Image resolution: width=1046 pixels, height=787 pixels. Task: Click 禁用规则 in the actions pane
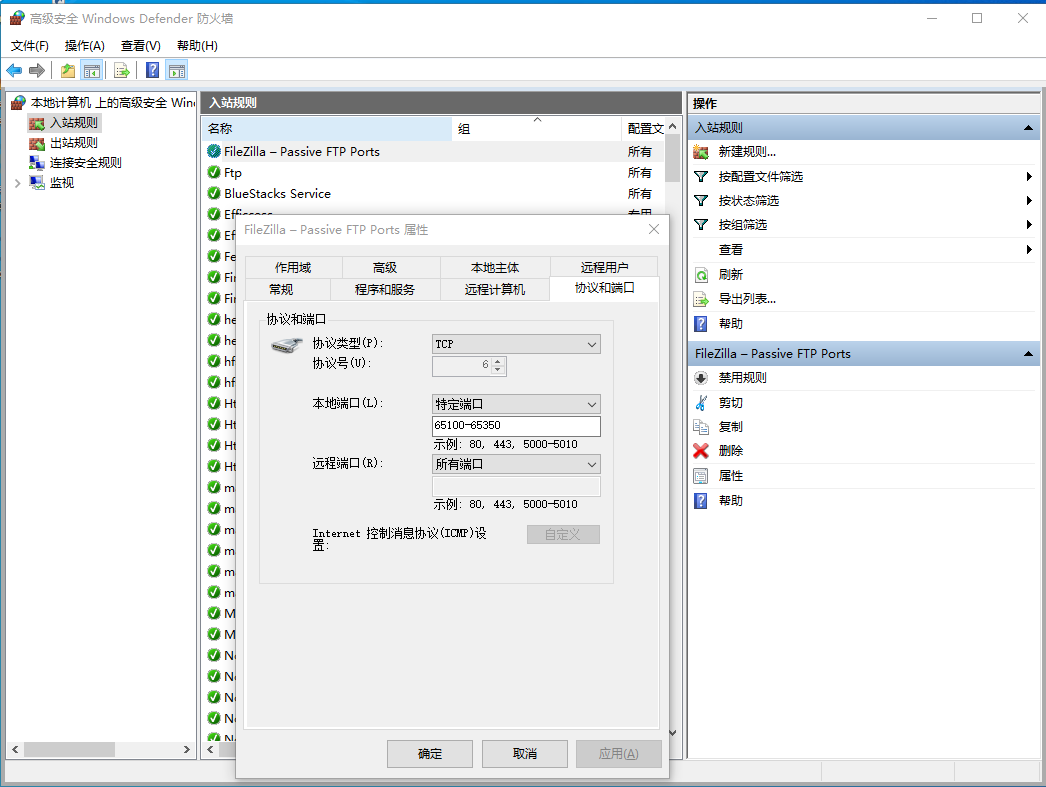coord(742,378)
